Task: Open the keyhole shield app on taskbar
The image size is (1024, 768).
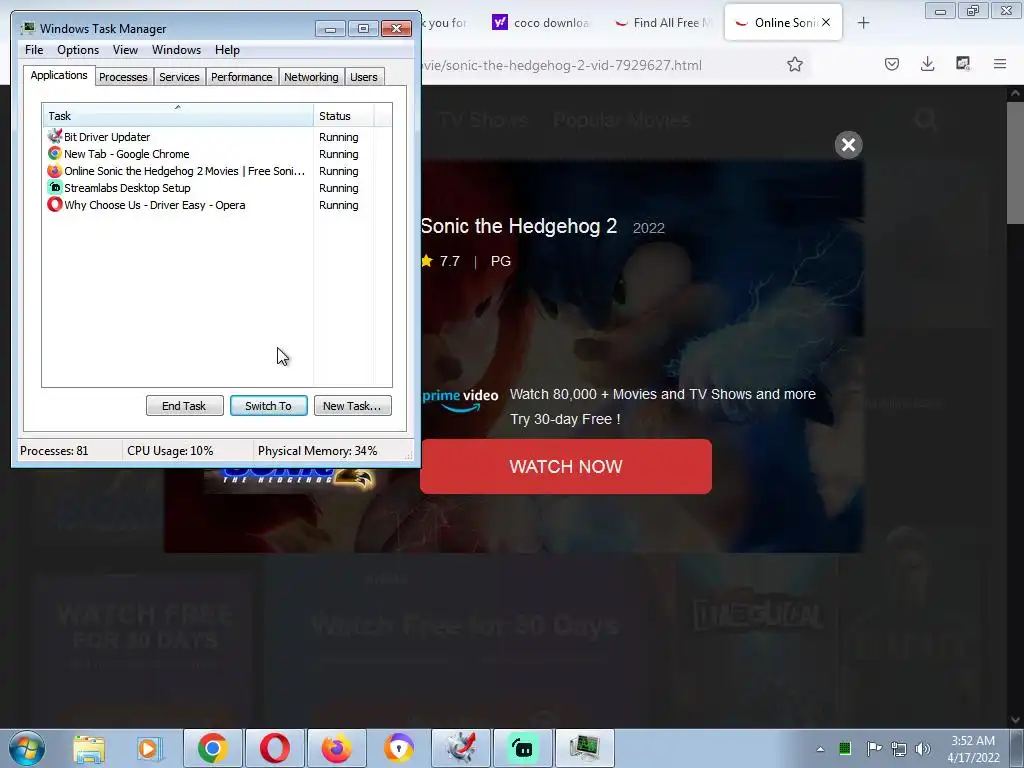Action: pos(398,748)
